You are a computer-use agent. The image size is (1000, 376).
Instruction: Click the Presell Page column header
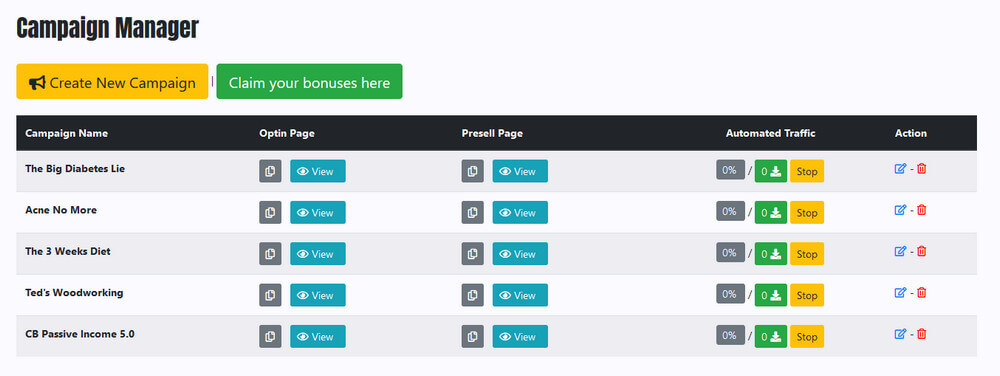point(492,133)
